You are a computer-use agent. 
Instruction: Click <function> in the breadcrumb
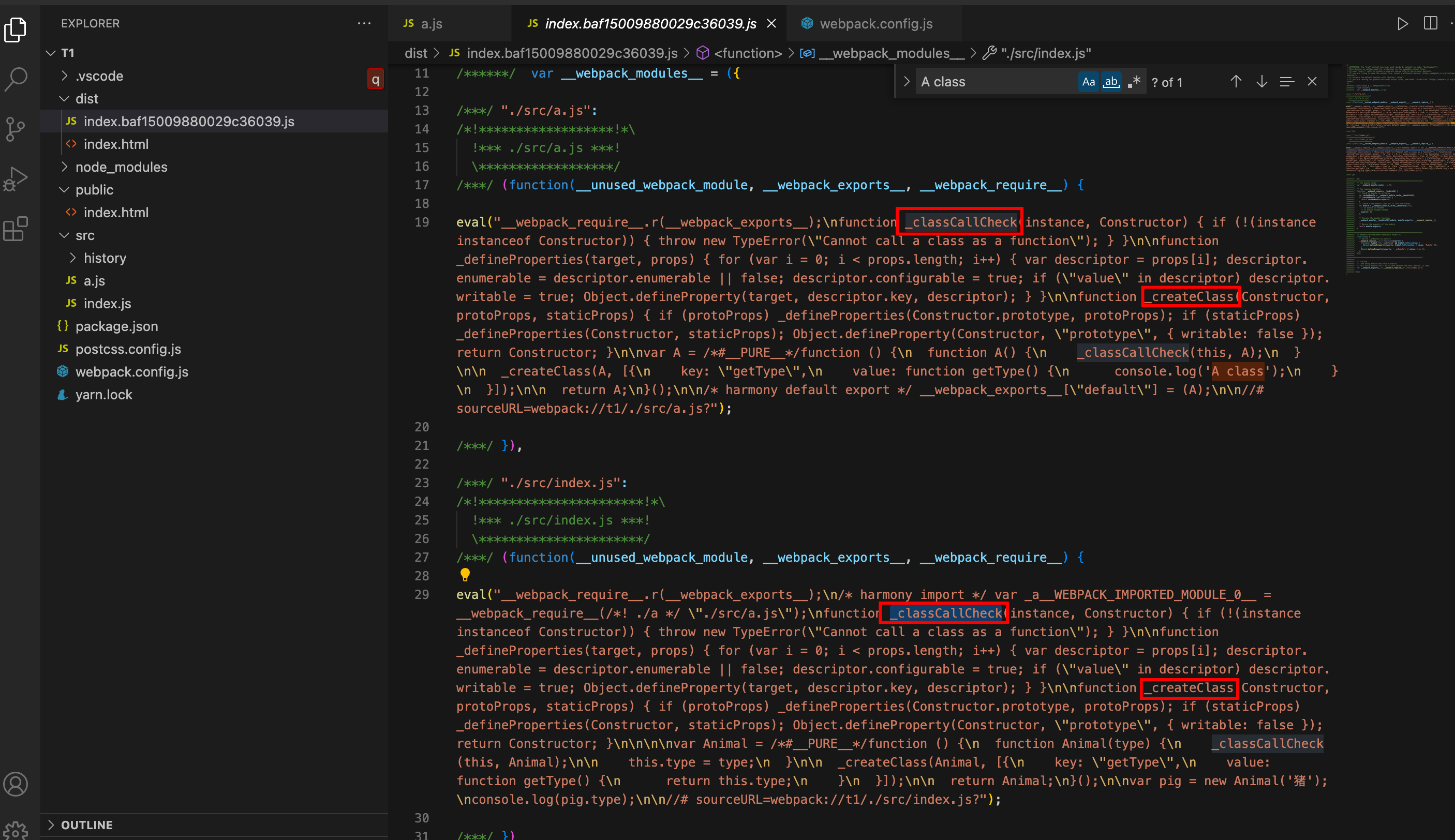click(747, 53)
